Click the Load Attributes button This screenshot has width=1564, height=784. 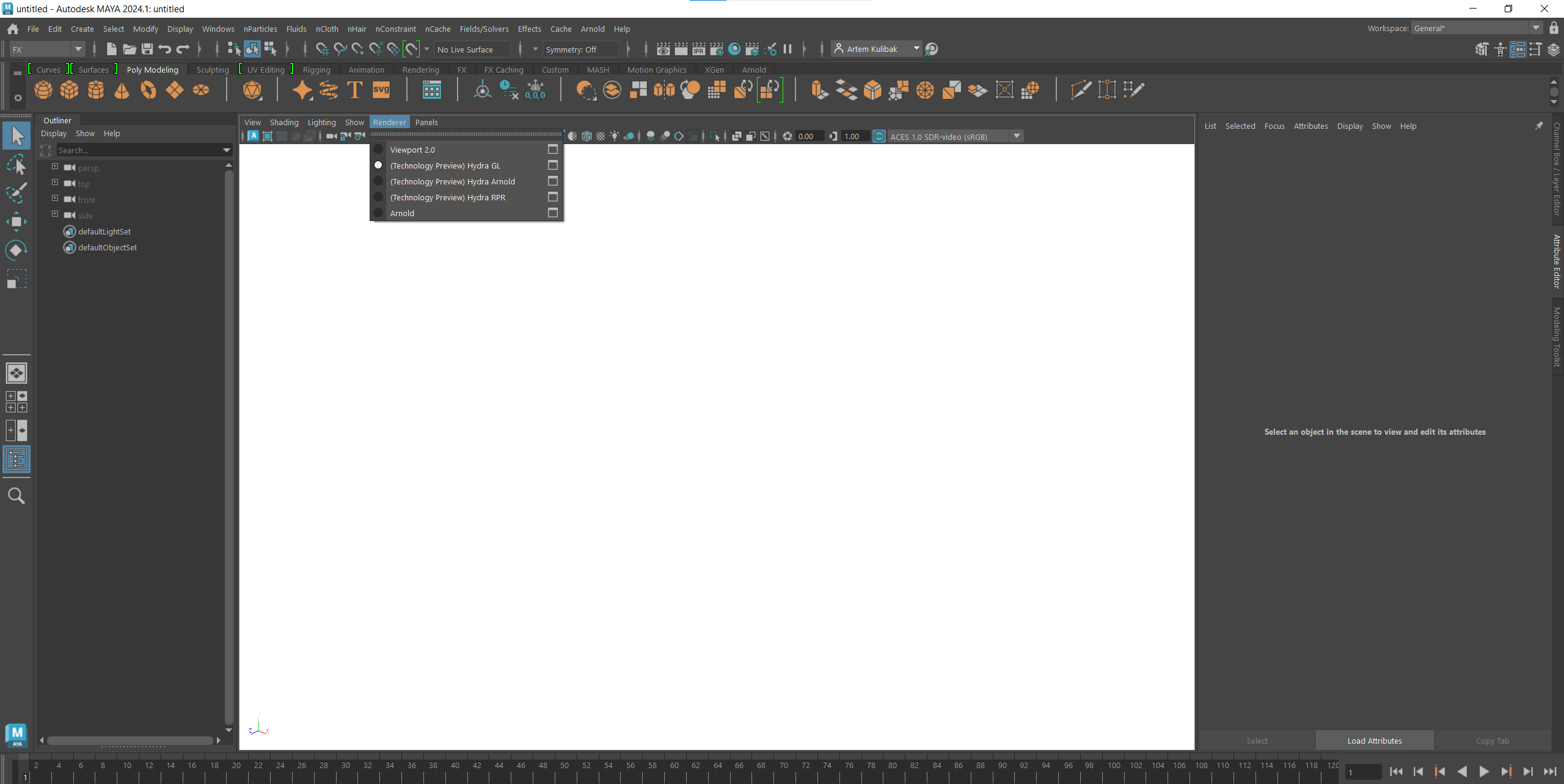1374,740
